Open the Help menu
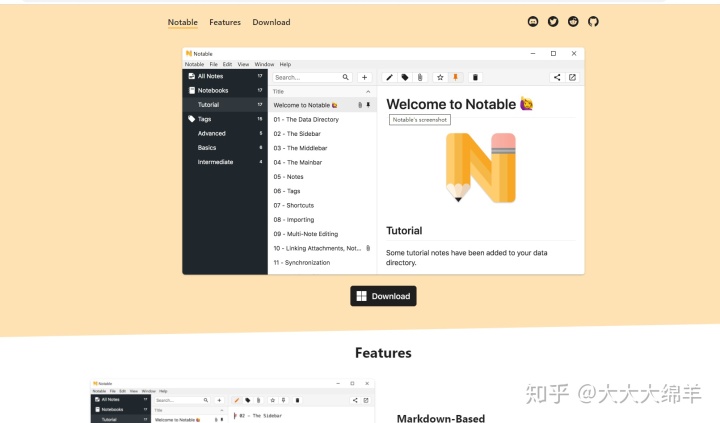The width and height of the screenshot is (720, 423). pyautogui.click(x=285, y=64)
